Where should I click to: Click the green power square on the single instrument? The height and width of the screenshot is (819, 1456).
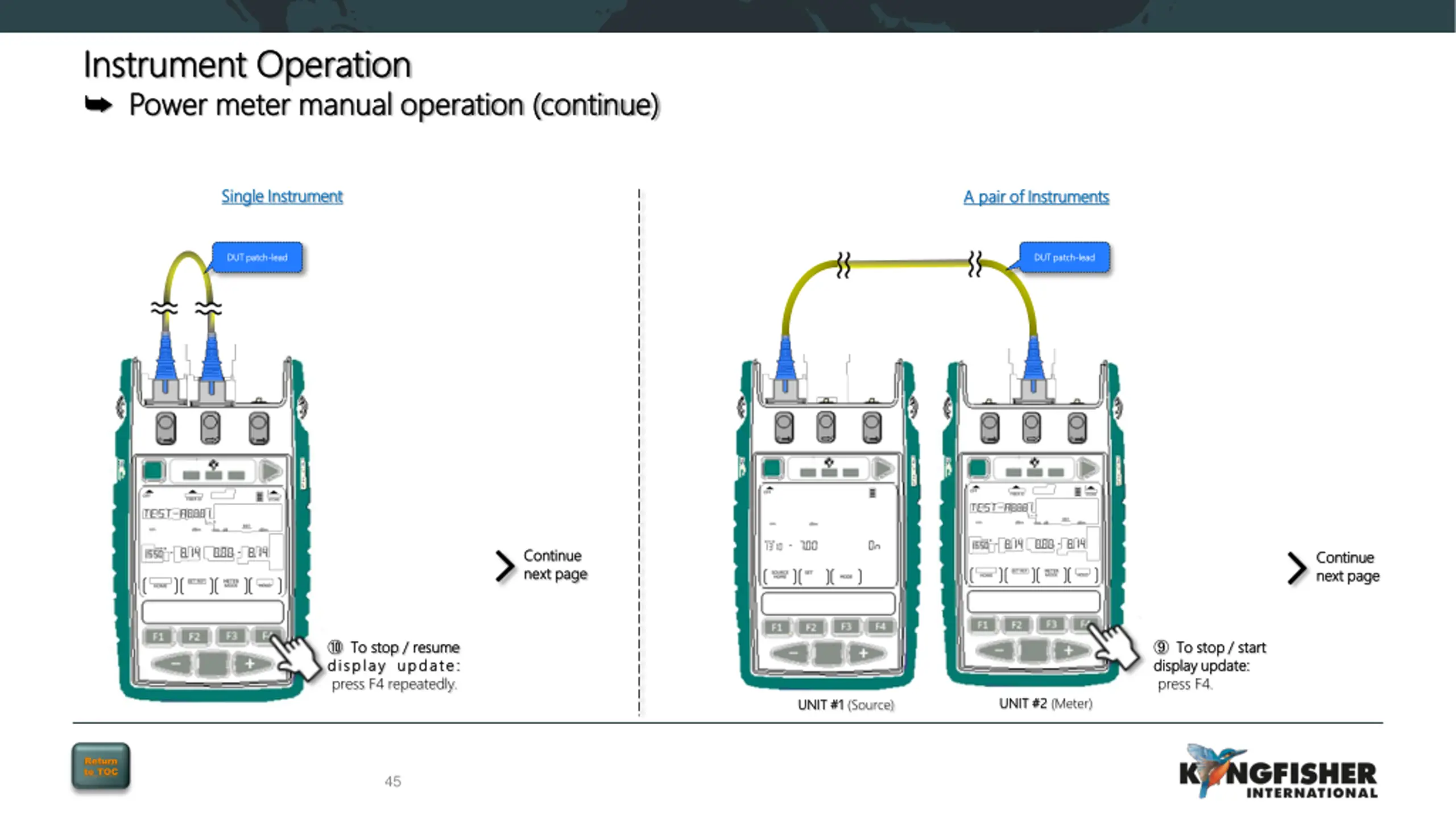152,470
